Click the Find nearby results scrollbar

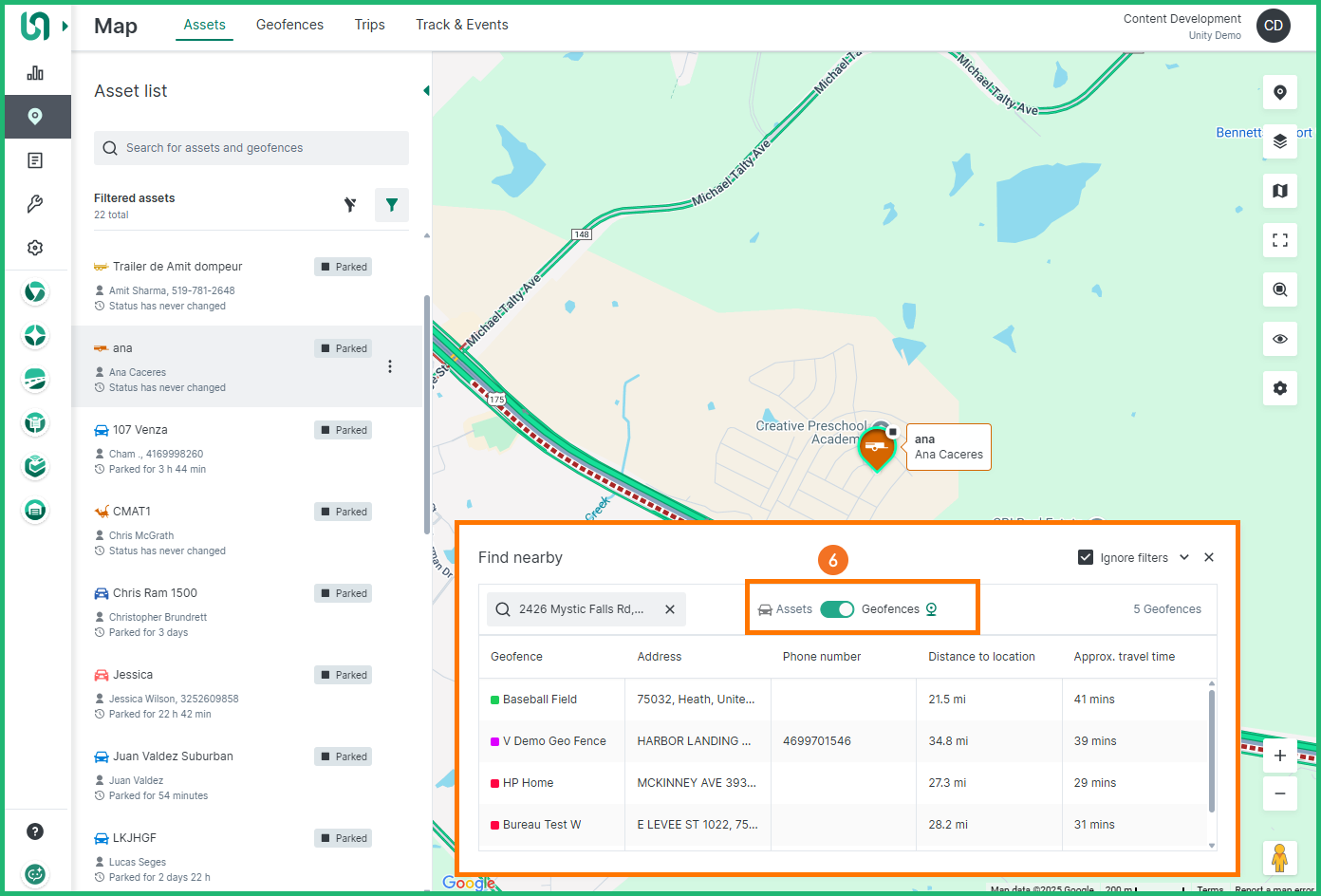(x=1211, y=750)
